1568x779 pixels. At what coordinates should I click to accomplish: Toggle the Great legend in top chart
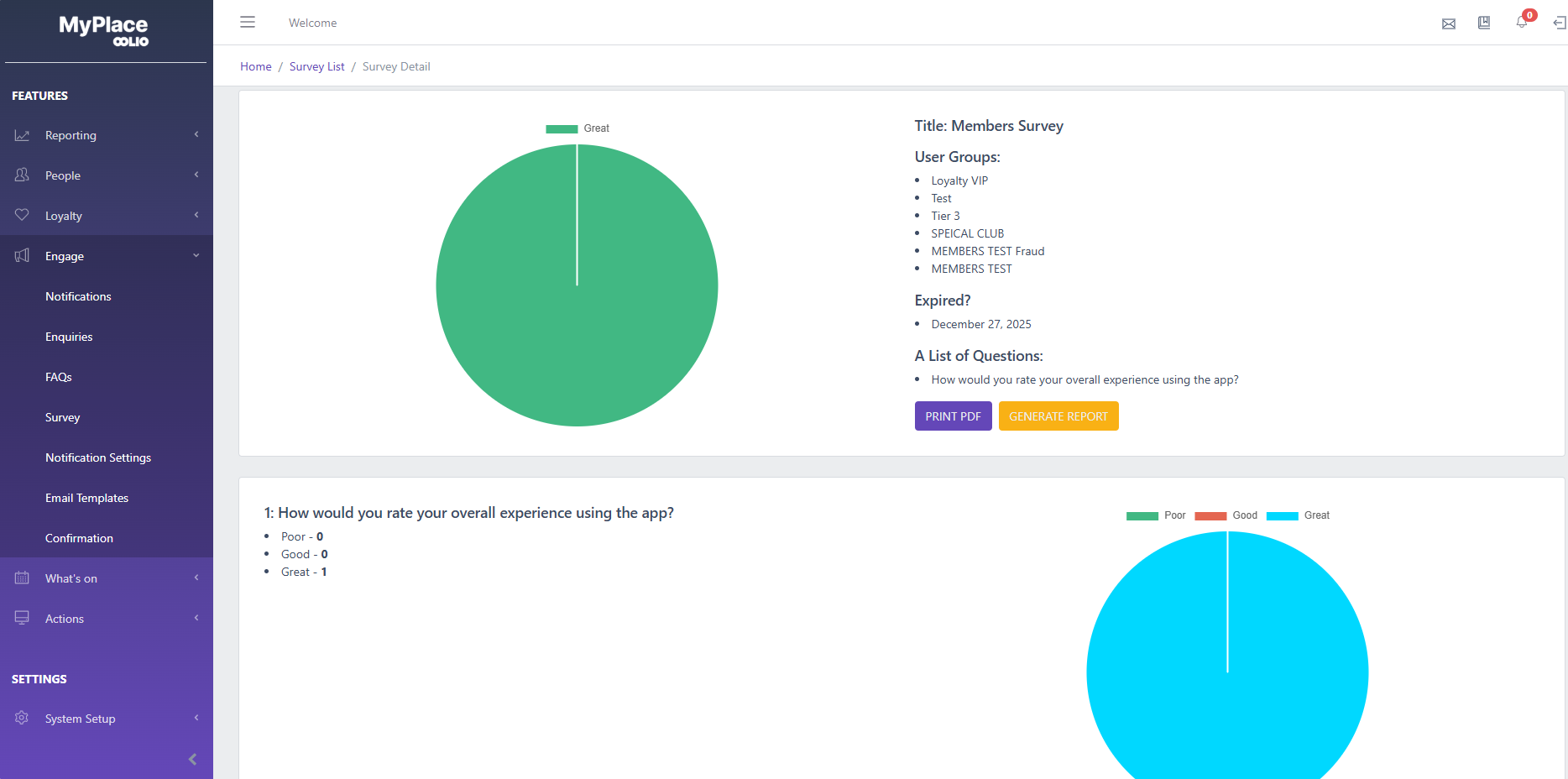click(x=578, y=128)
